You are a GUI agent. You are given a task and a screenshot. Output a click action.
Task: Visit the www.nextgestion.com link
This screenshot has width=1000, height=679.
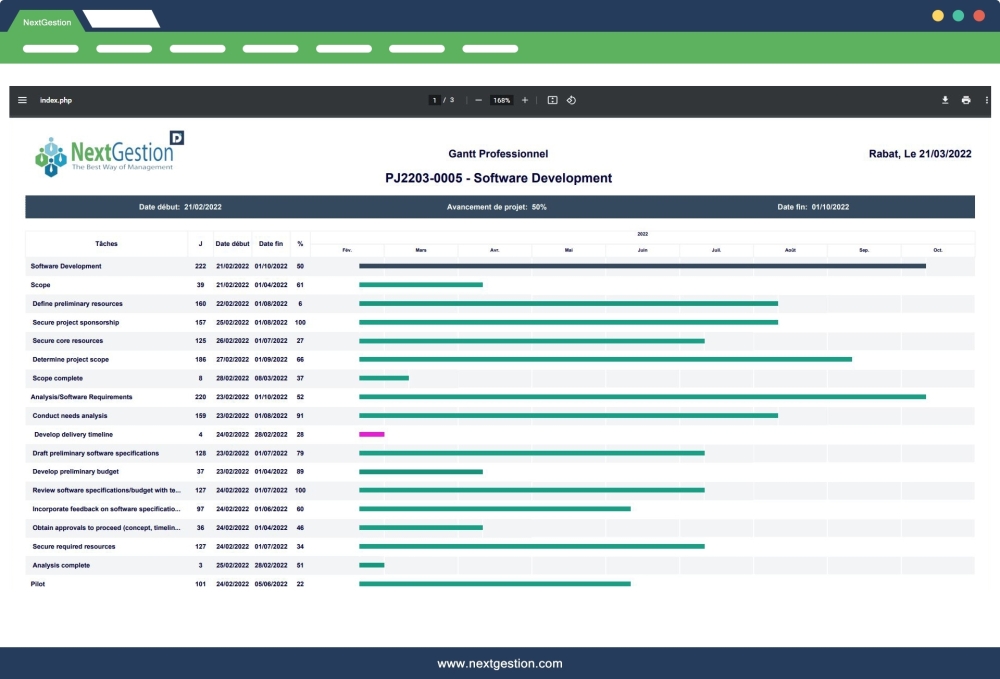coord(499,663)
